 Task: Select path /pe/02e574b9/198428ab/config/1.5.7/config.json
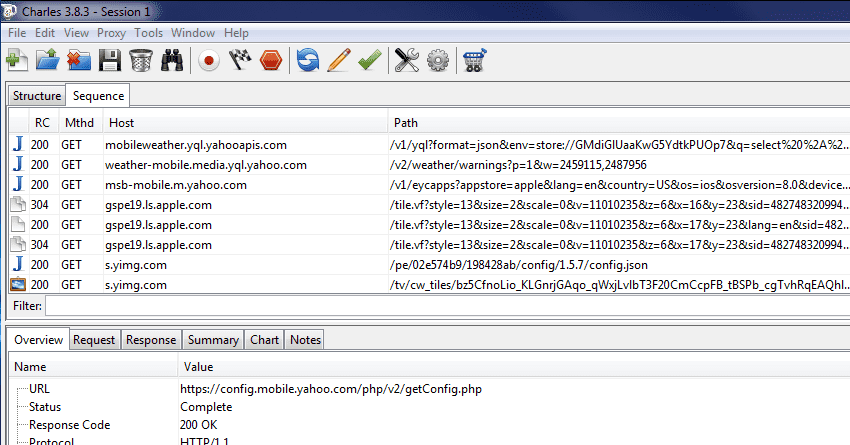click(518, 265)
